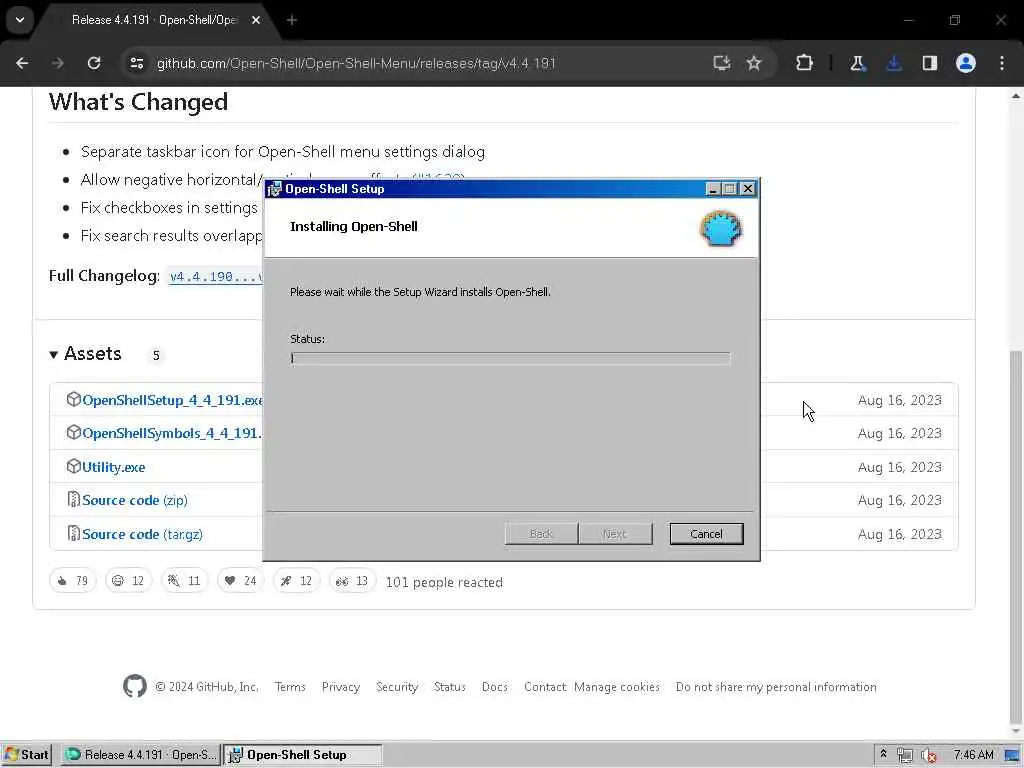The height and width of the screenshot is (768, 1024).
Task: Download Source code (tar.gz)
Action: pyautogui.click(x=142, y=534)
